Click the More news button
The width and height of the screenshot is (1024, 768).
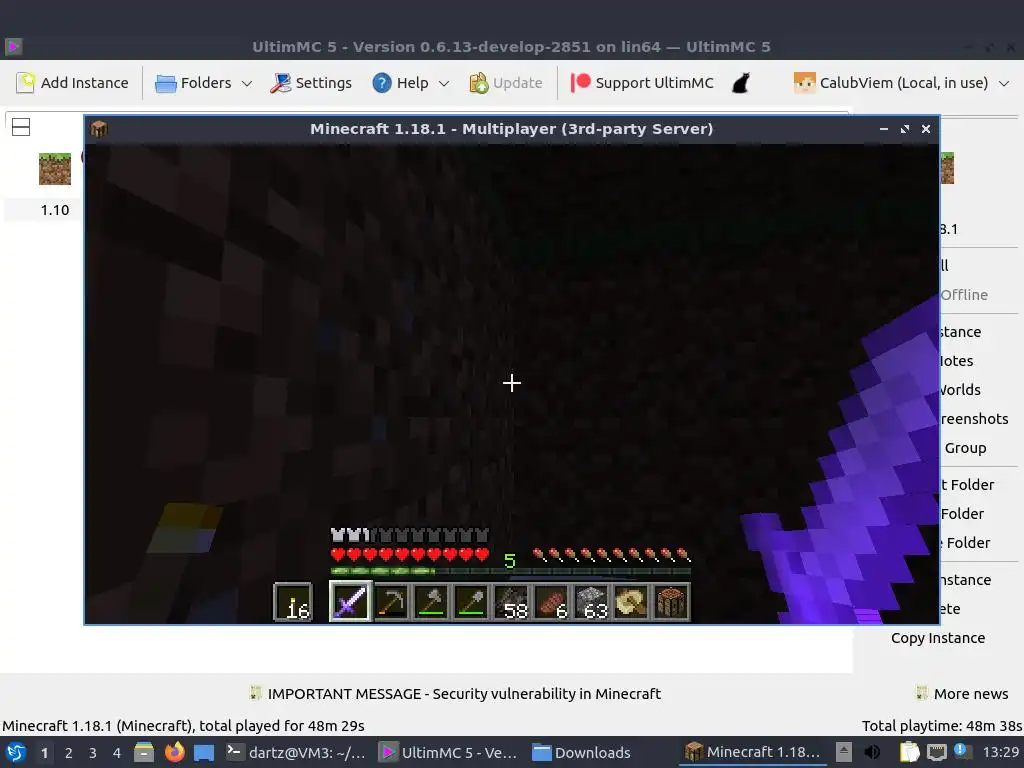pos(962,694)
